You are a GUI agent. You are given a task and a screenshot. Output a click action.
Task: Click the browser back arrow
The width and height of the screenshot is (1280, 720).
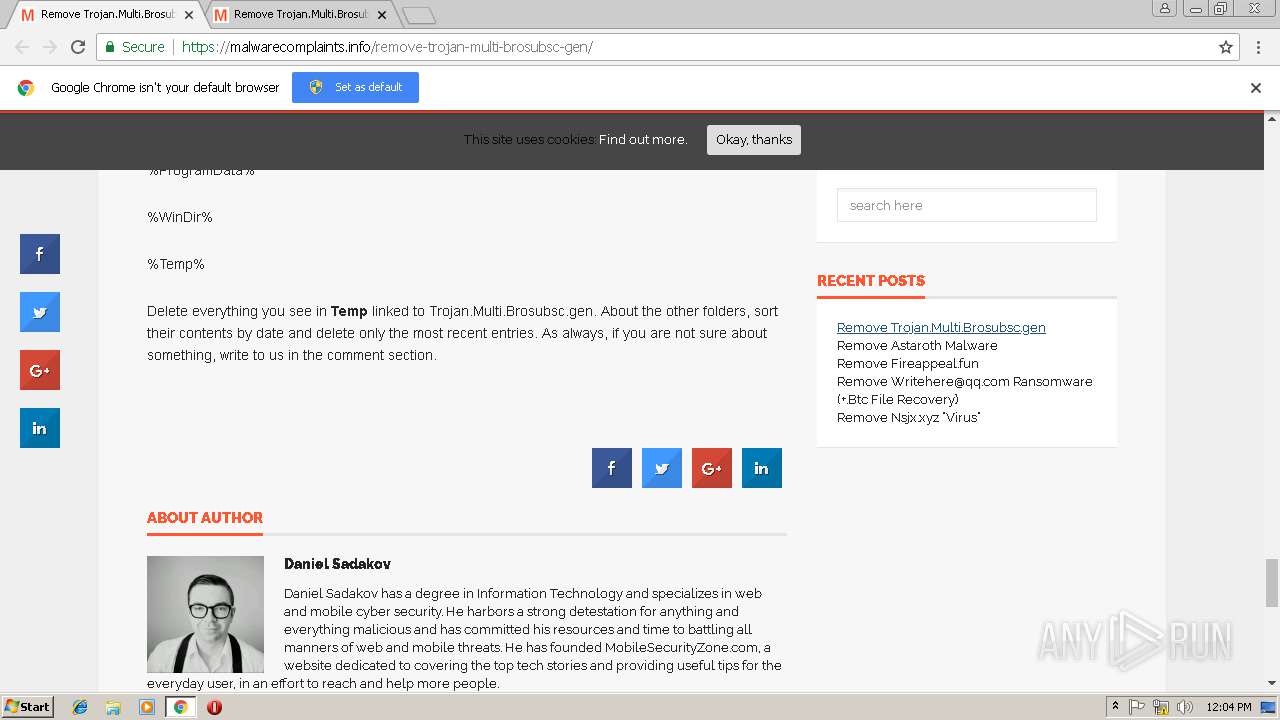[22, 47]
